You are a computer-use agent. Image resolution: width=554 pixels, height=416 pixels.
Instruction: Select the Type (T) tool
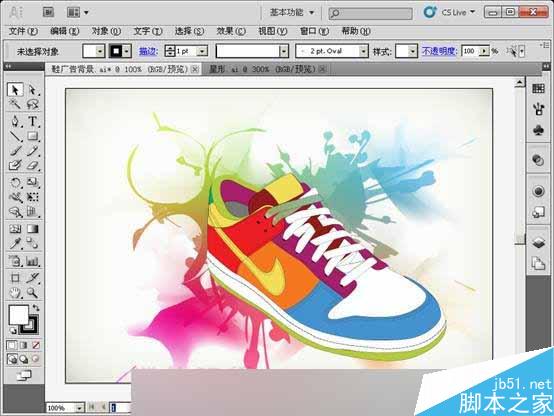[x=33, y=122]
